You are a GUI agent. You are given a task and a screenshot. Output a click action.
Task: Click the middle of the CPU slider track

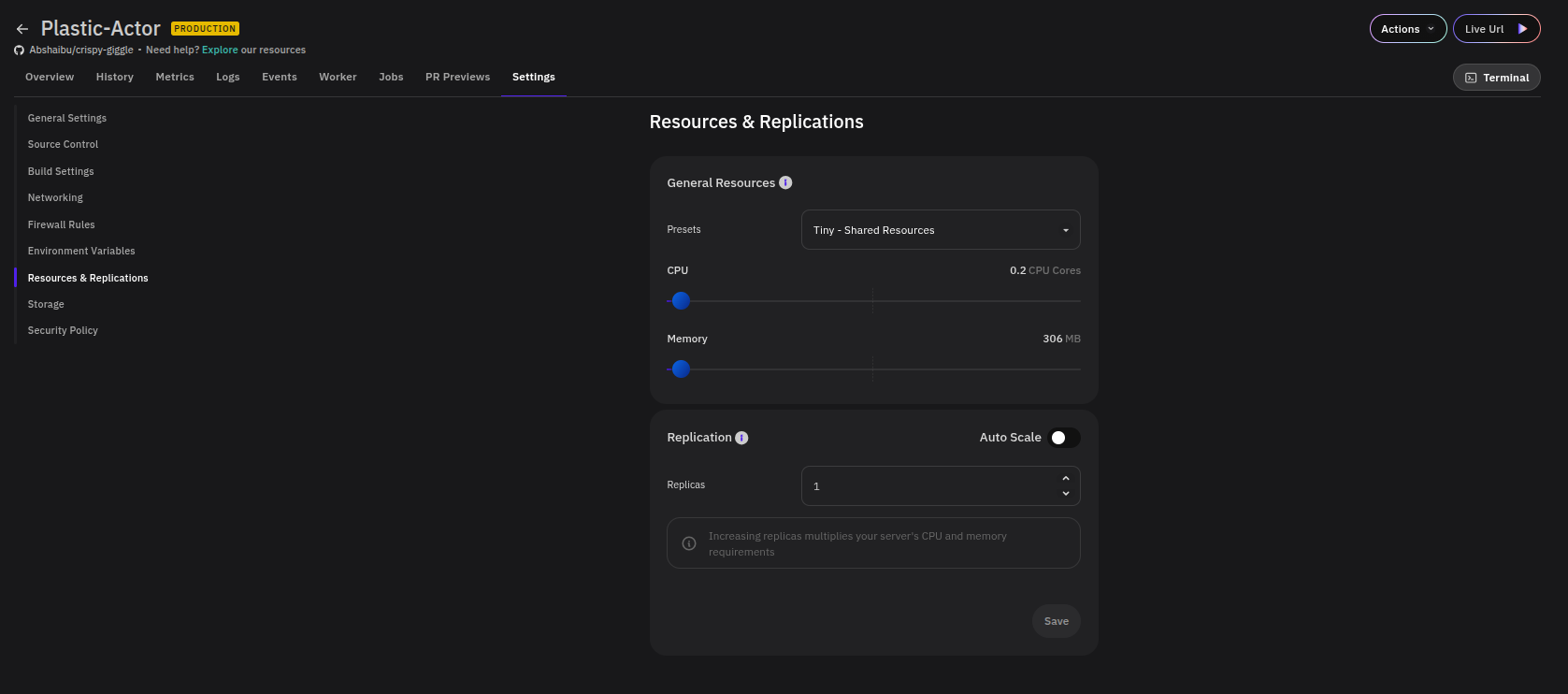[873, 301]
